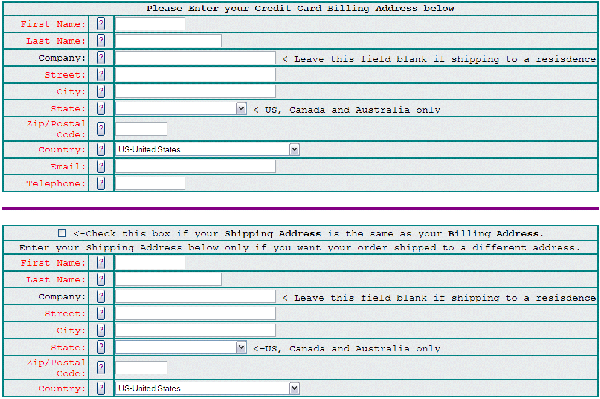Click into the billing City field
600x399 pixels.
click(195, 91)
